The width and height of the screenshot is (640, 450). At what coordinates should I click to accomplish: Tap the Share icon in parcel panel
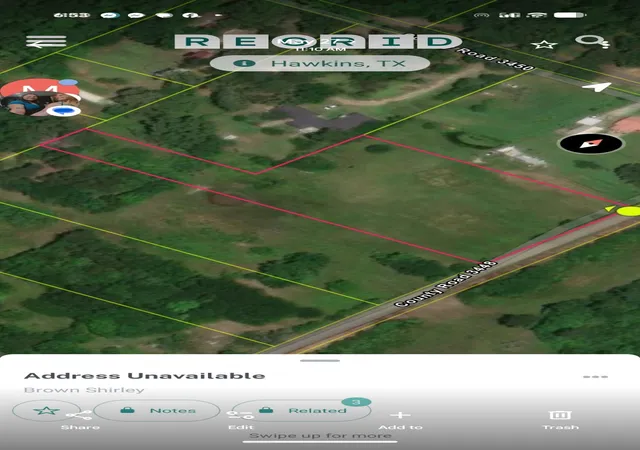click(x=80, y=419)
